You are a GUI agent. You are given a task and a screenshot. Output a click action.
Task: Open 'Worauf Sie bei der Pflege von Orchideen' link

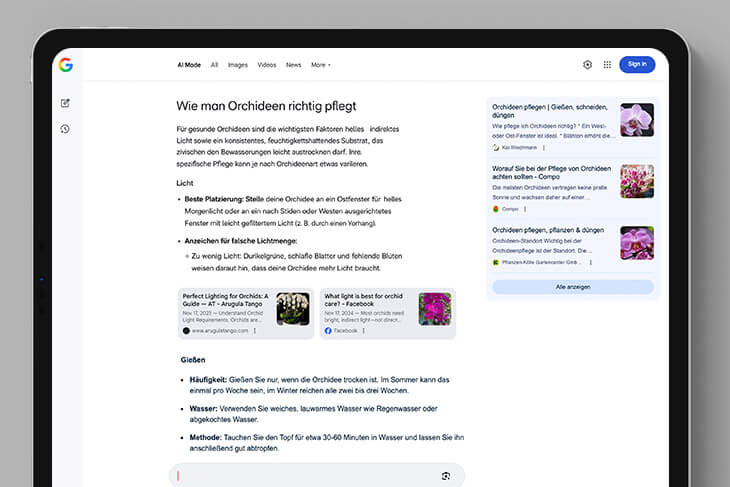552,172
